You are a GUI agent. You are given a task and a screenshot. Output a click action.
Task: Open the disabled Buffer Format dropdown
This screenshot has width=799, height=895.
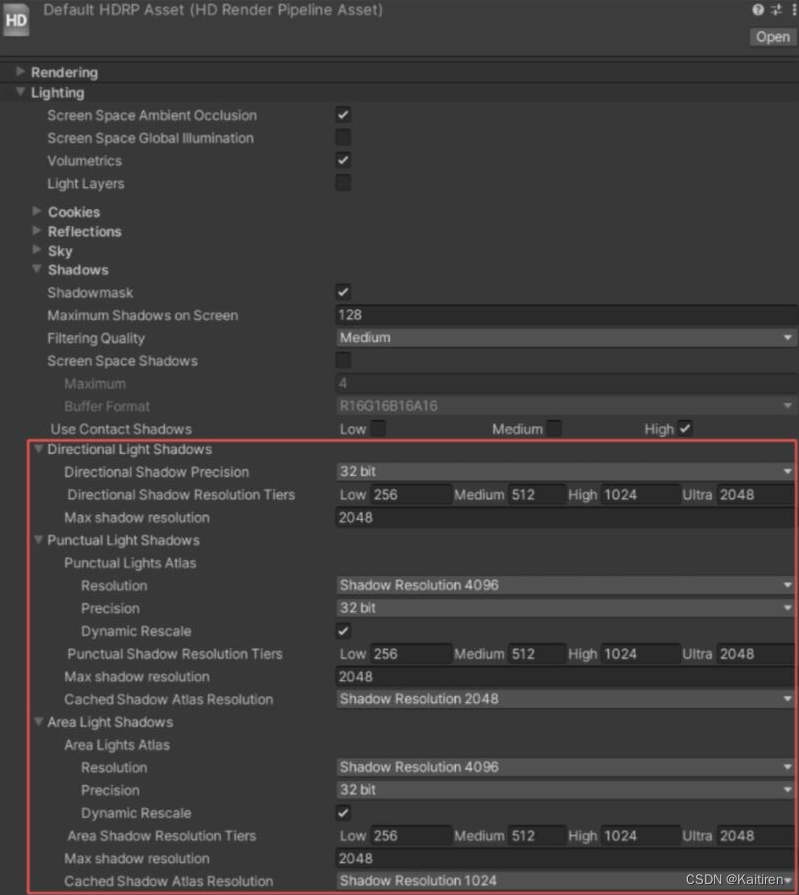point(566,406)
